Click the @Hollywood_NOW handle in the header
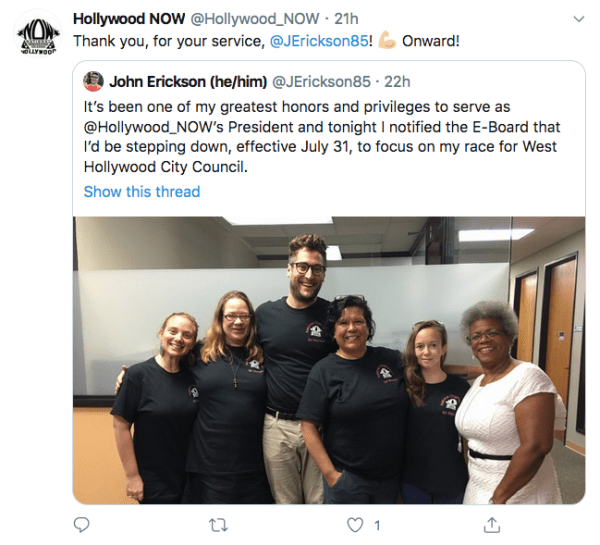This screenshot has height=545, width=600. [254, 19]
